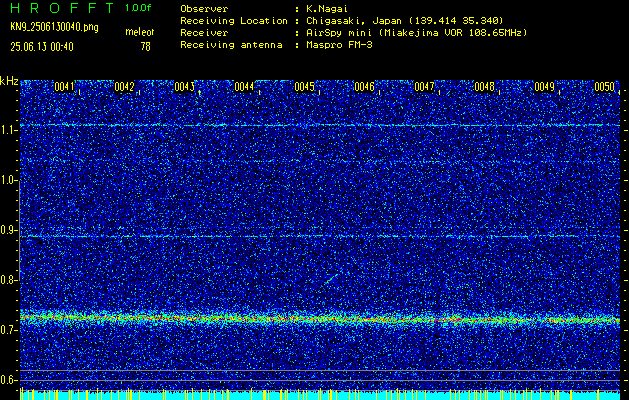Click the Observer field label
629x400 pixels.
click(x=204, y=9)
